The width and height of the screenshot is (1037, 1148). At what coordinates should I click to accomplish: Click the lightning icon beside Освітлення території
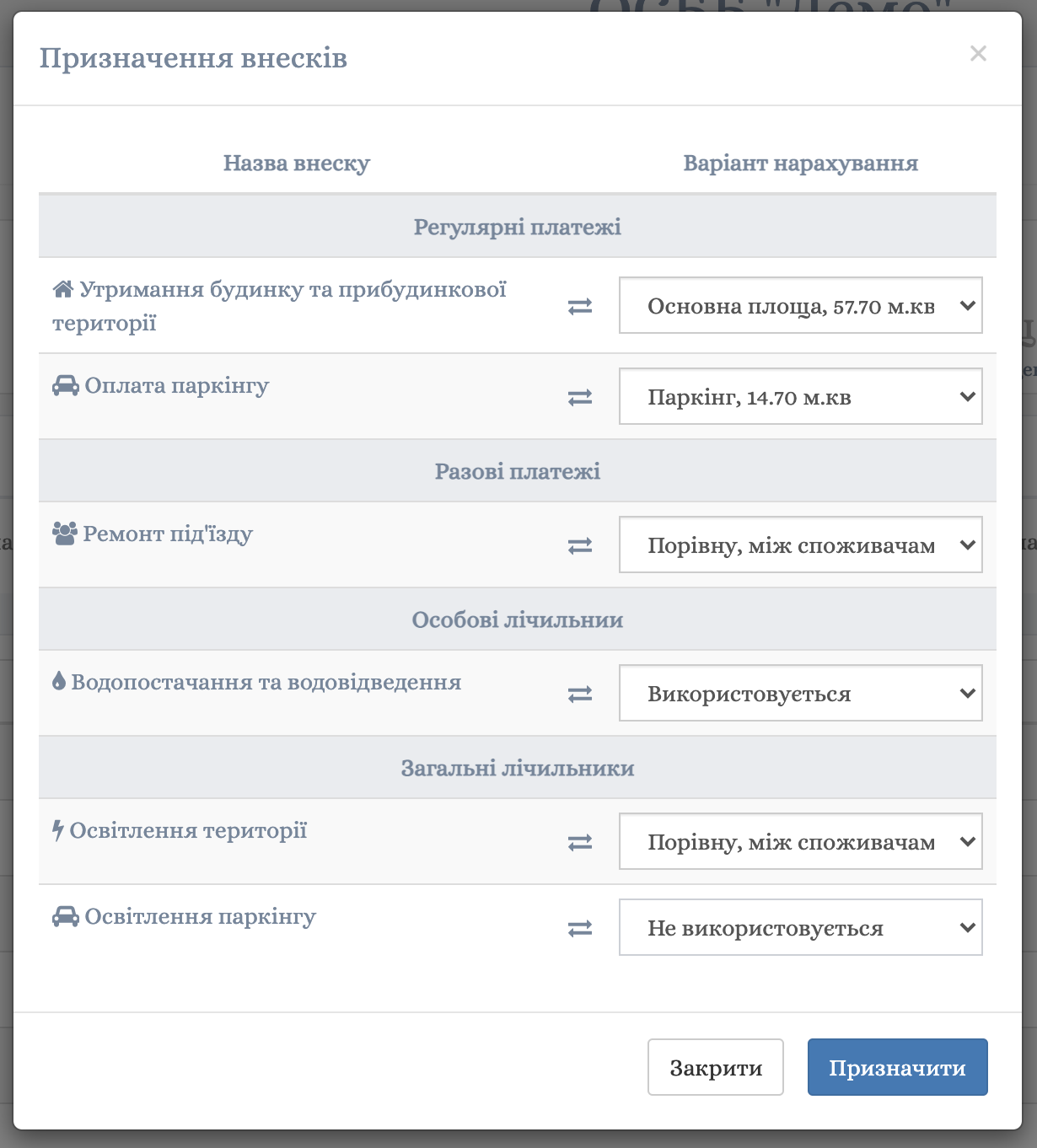[58, 831]
